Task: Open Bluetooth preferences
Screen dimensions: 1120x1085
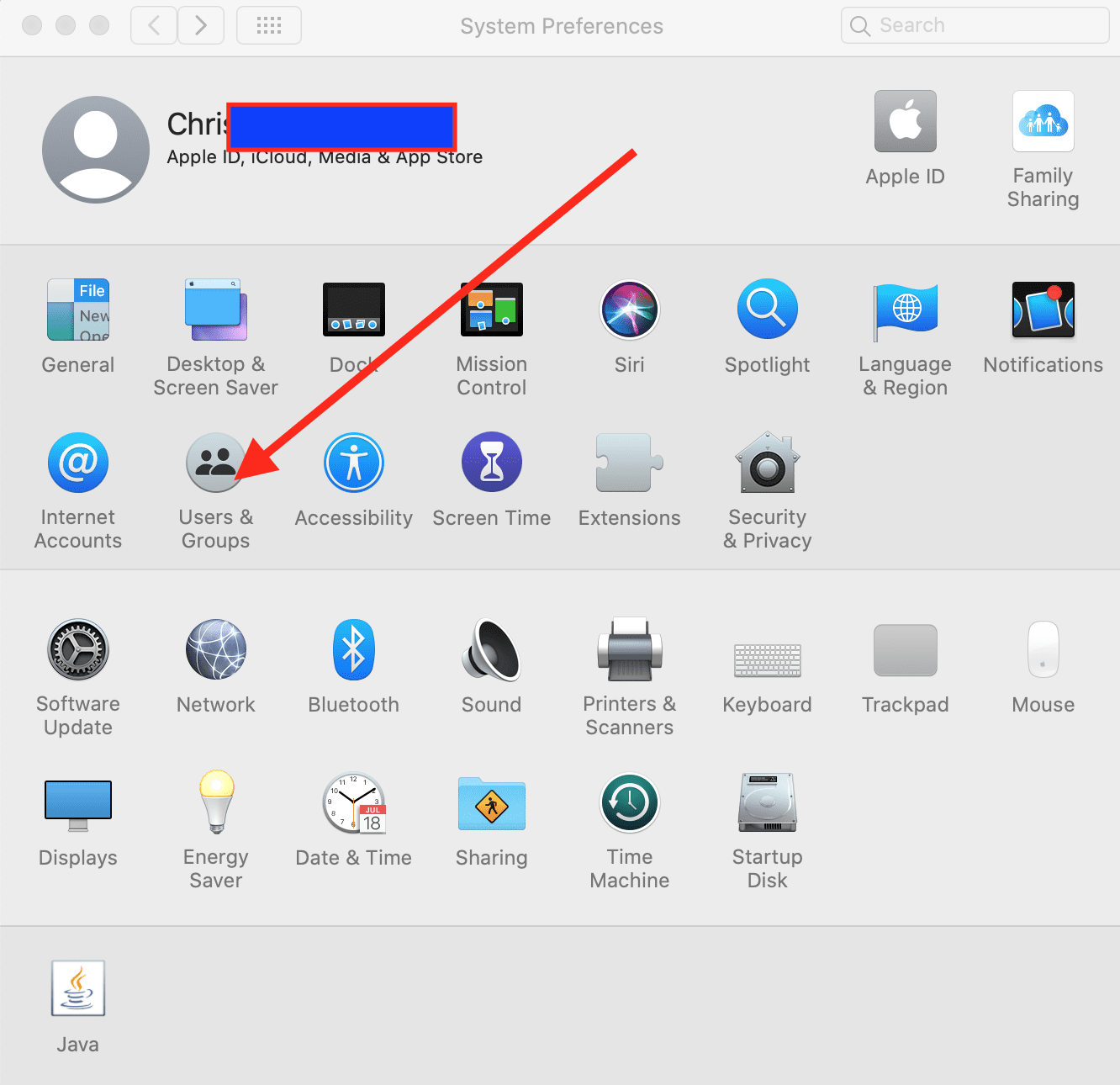Action: click(353, 650)
